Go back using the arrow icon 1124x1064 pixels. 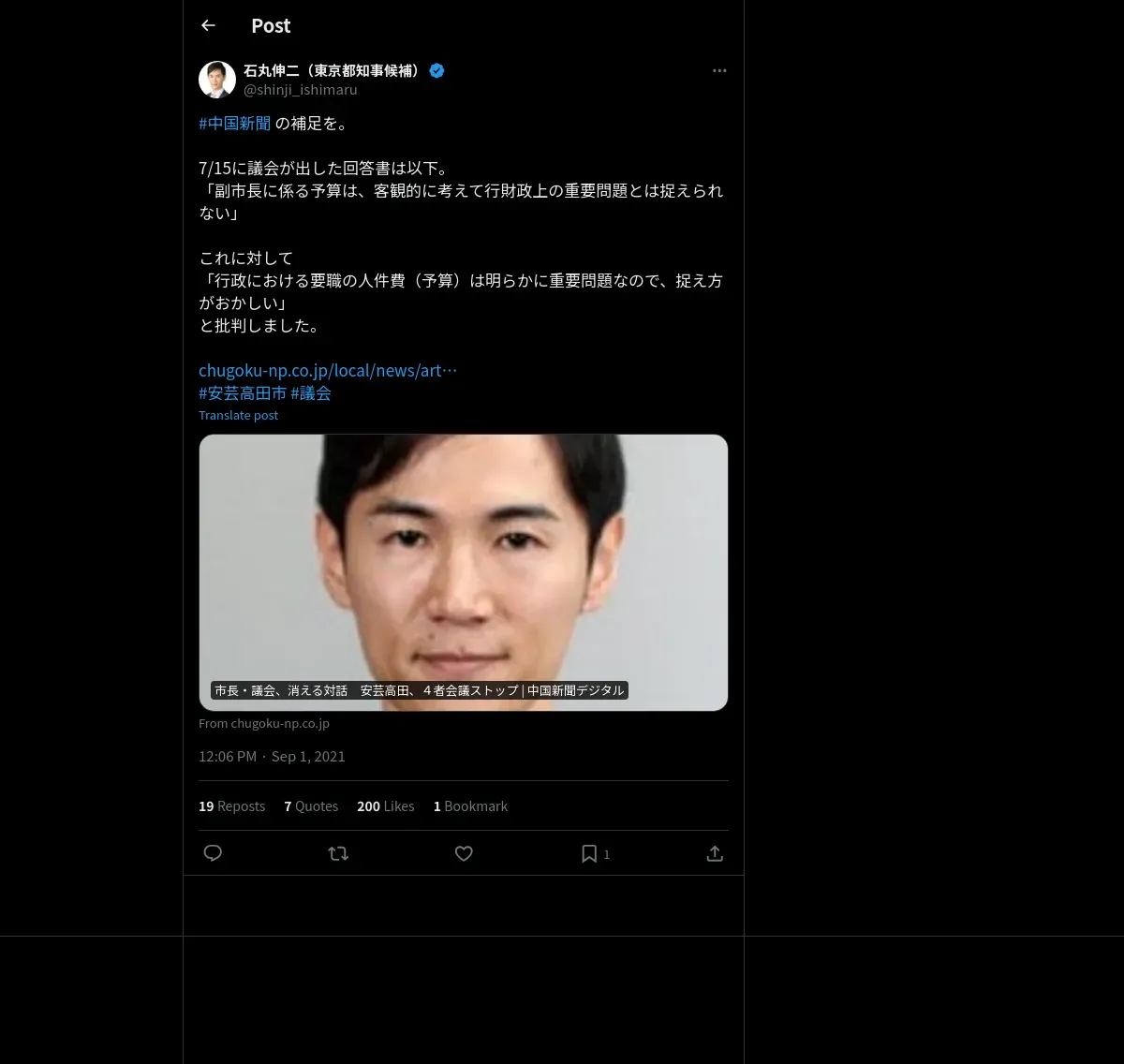pos(208,25)
